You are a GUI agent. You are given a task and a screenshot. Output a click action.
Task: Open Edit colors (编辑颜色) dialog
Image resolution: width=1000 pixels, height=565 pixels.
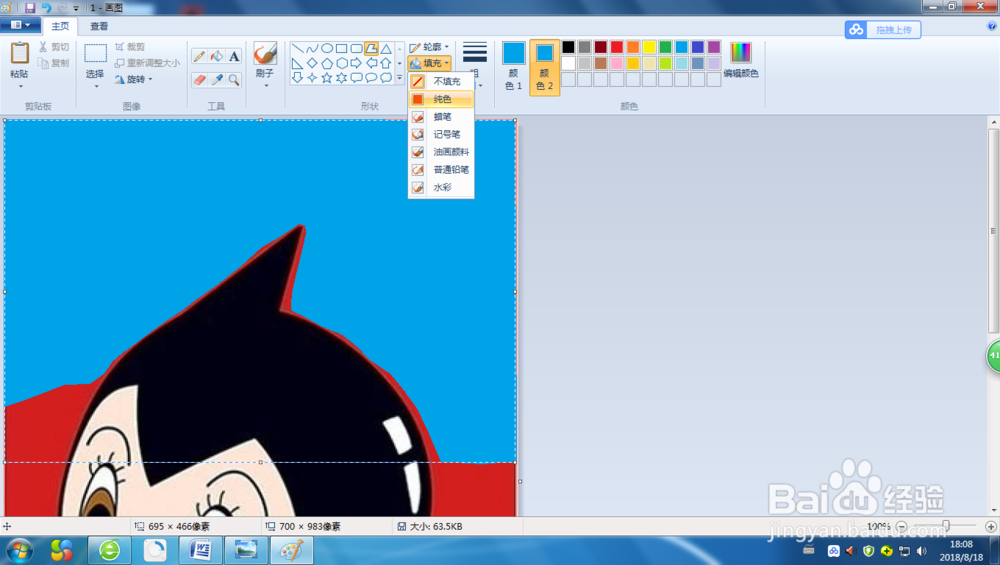pyautogui.click(x=740, y=61)
